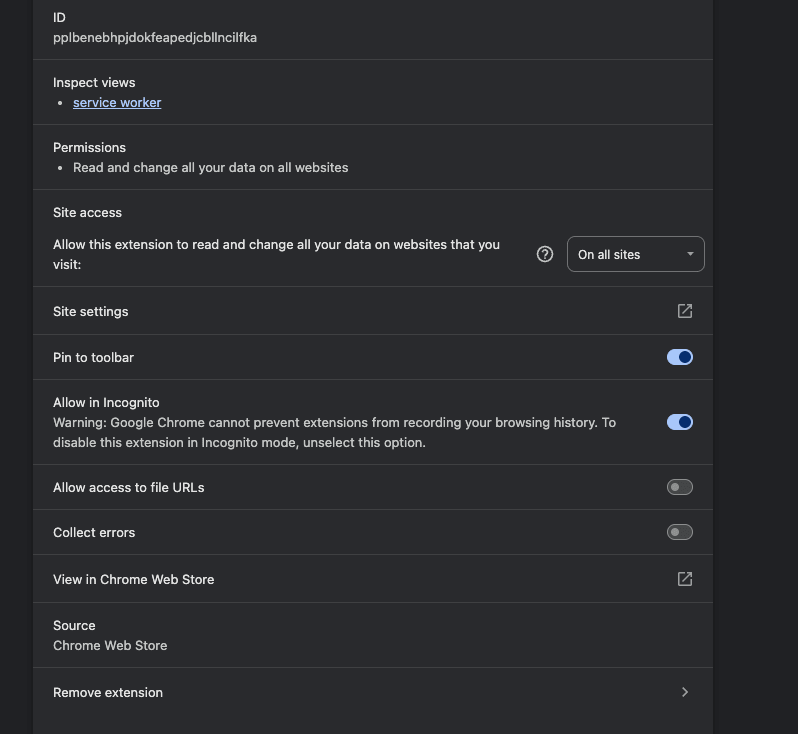Turn on the Collect errors switch
Screen dimensions: 798x734
click(680, 532)
